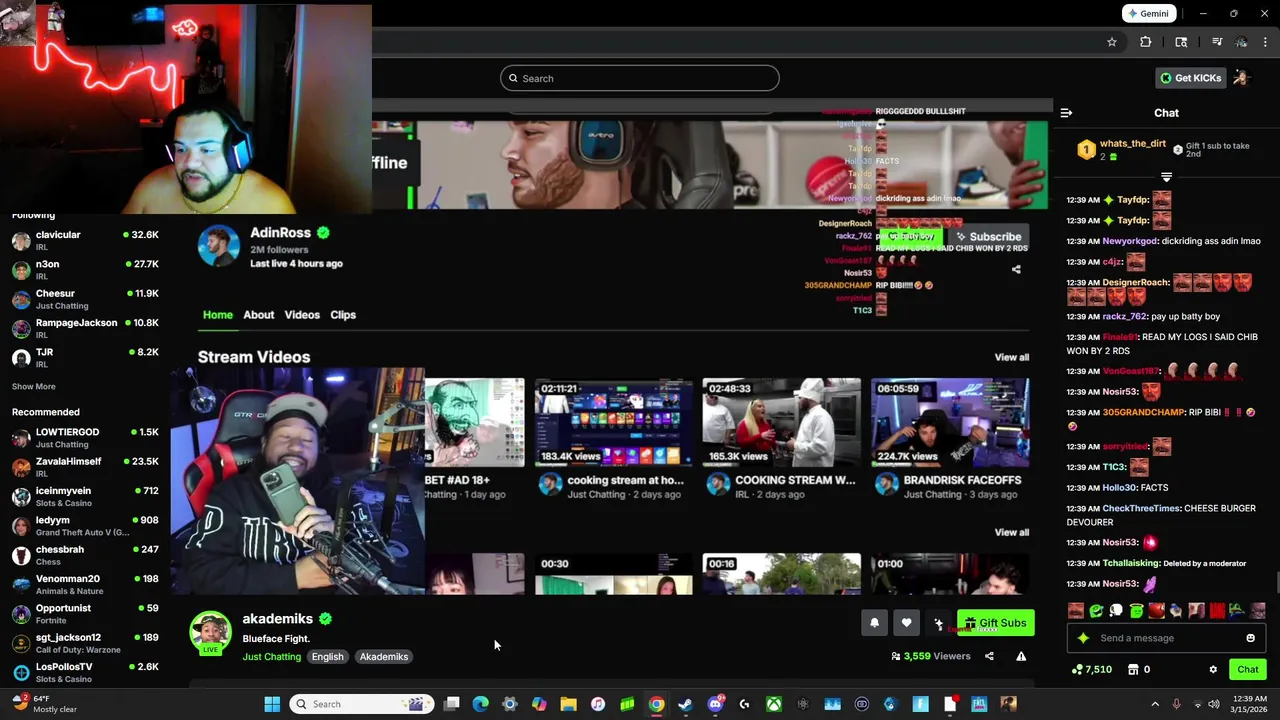Open the Chrome profile avatar
Screen dimensions: 1280x720
(1241, 42)
